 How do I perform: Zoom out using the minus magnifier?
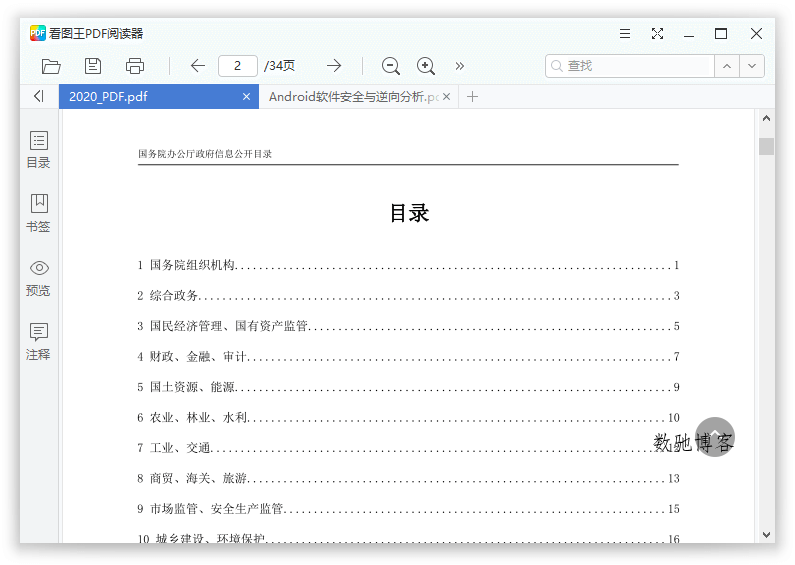point(391,66)
